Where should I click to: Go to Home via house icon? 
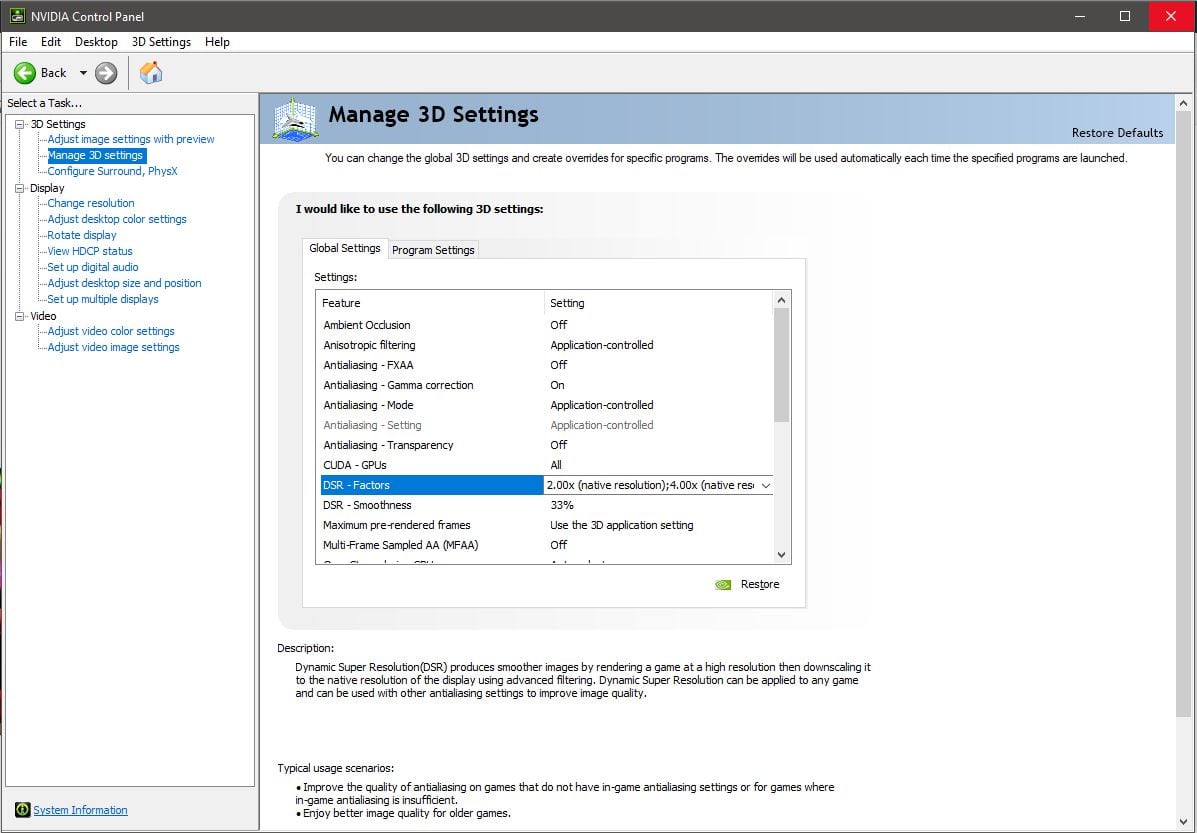[151, 73]
